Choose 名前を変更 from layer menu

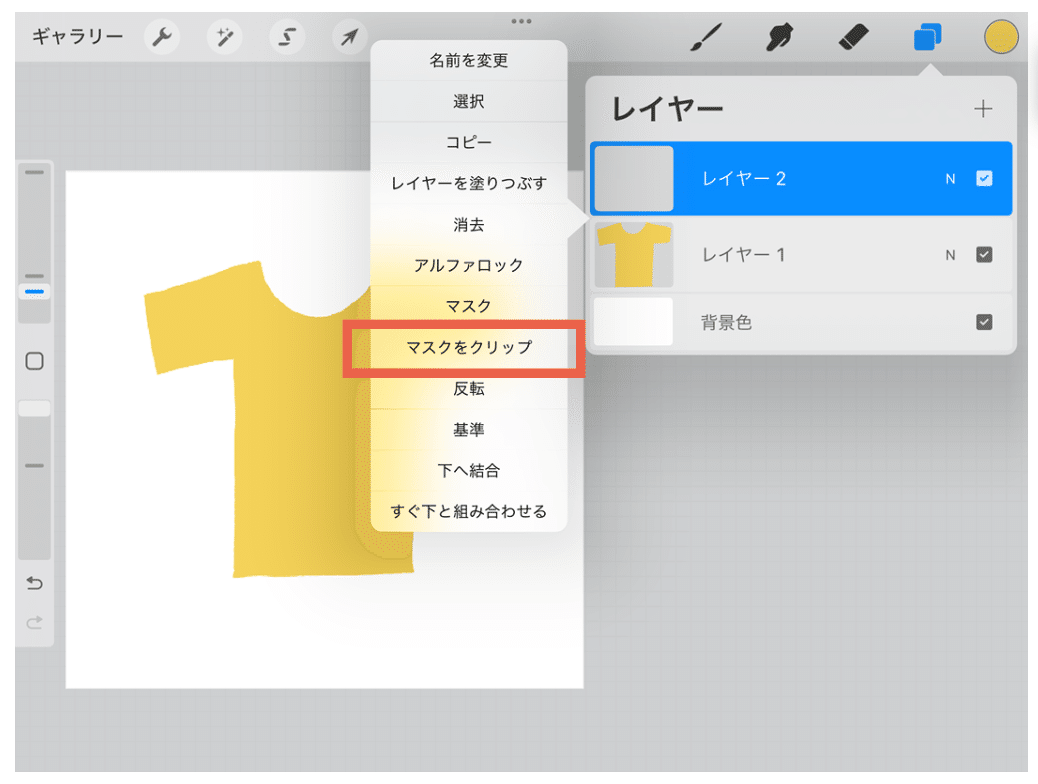(469, 61)
